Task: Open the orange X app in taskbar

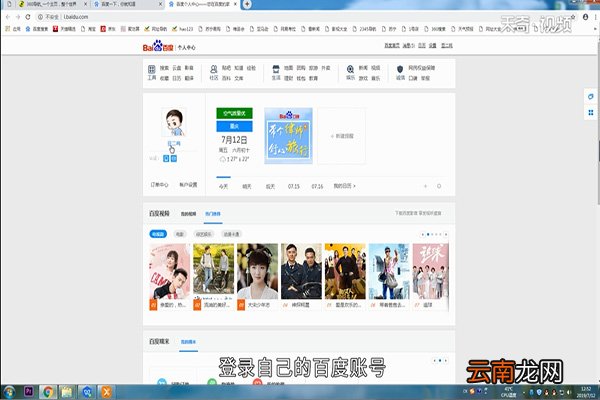Action: pos(106,392)
